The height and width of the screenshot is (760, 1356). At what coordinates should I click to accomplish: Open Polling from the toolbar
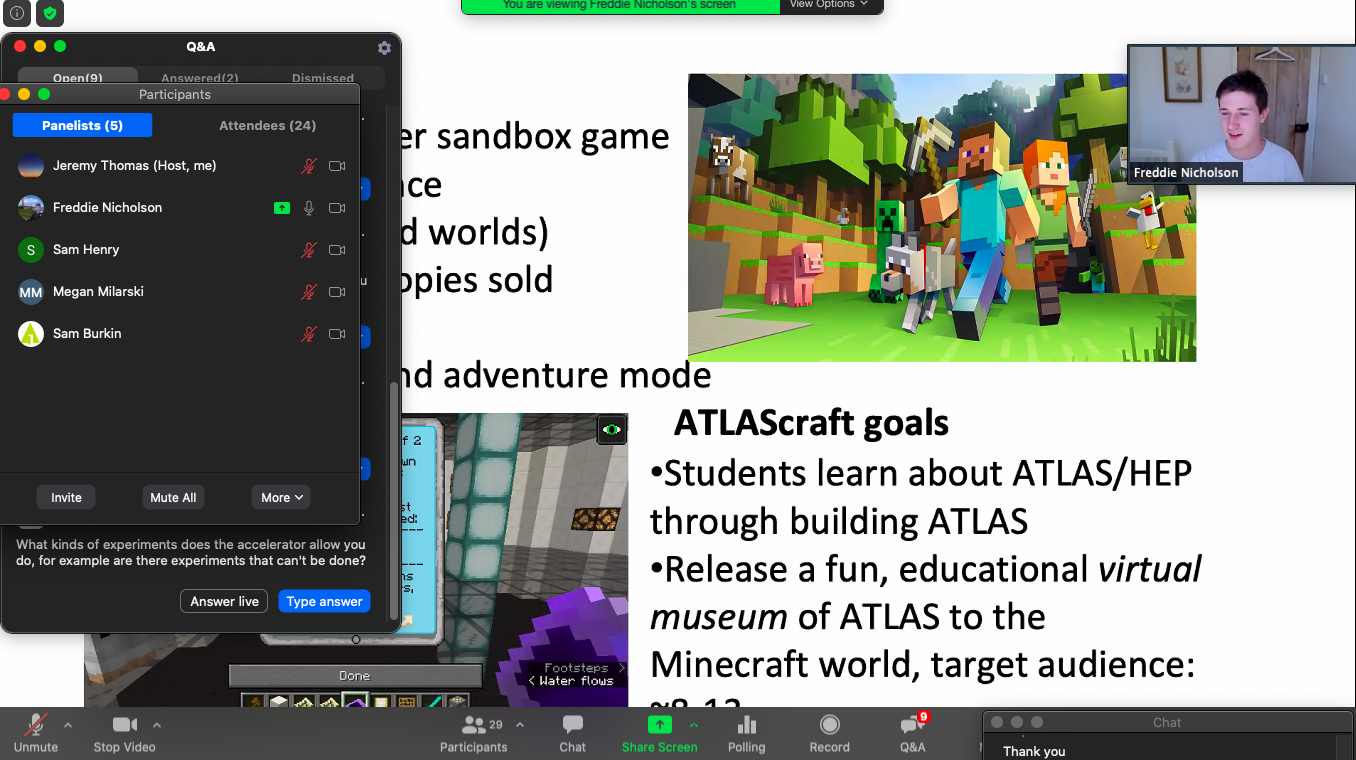coord(746,733)
